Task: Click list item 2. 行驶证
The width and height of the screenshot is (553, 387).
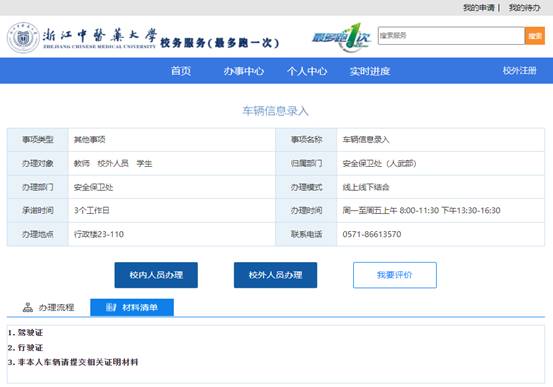Action: click(25, 347)
